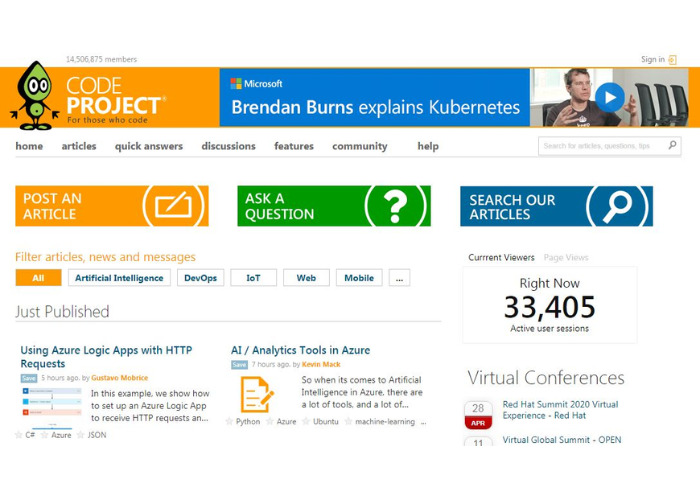
Task: Click the April 28 calendar date icon
Action: 478,413
